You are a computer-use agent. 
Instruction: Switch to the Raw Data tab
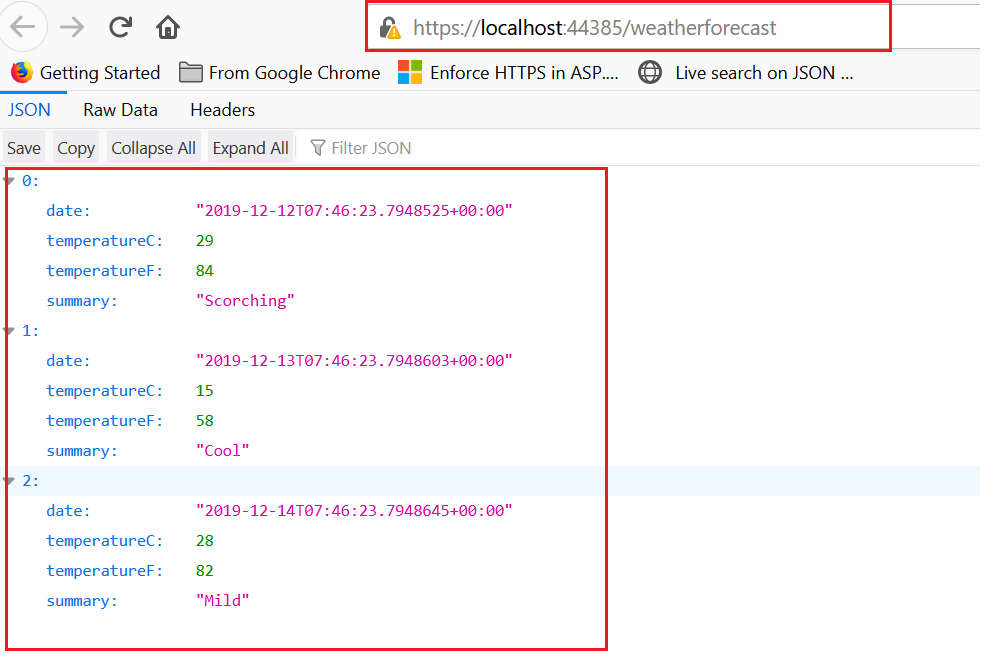point(120,110)
